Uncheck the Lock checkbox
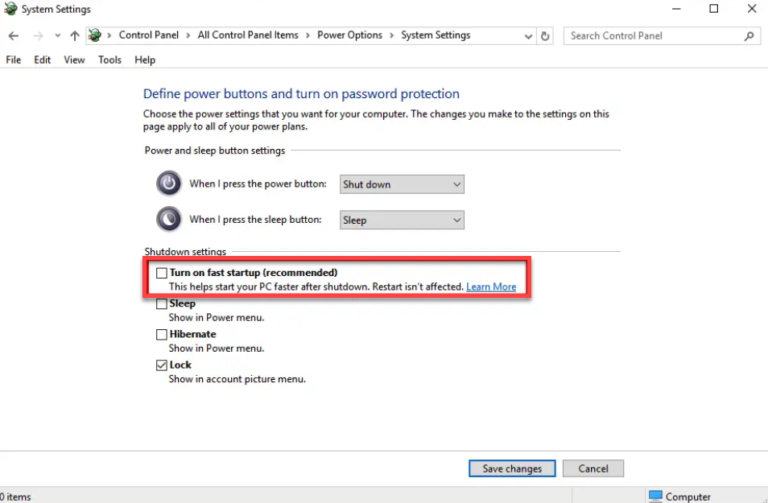Image resolution: width=768 pixels, height=503 pixels. (162, 365)
